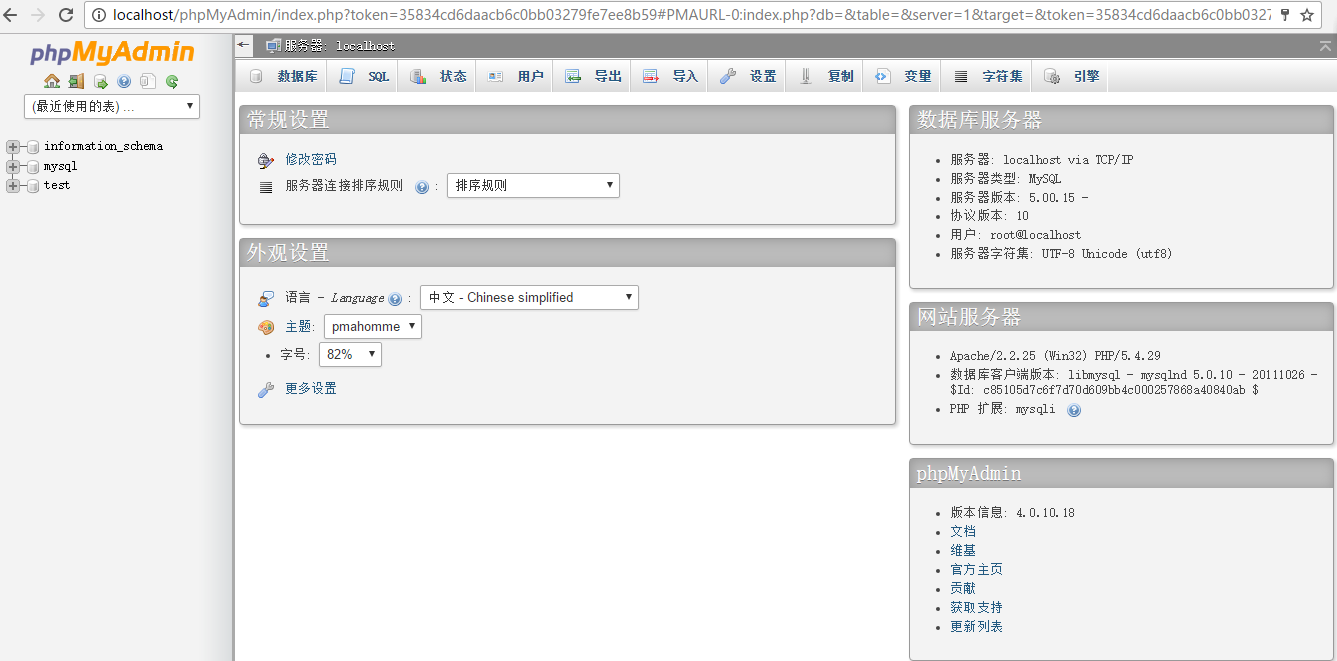This screenshot has height=661, width=1337.
Task: Switch to the 导入 tab
Action: pos(670,76)
